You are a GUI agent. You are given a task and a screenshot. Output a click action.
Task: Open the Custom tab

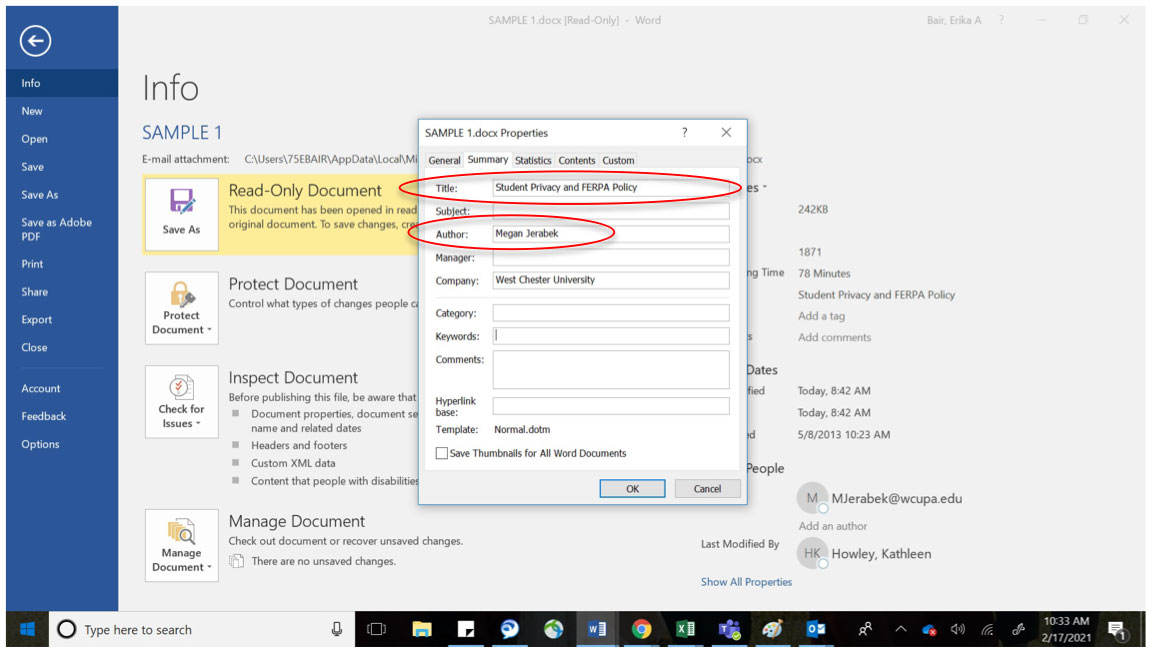[618, 160]
